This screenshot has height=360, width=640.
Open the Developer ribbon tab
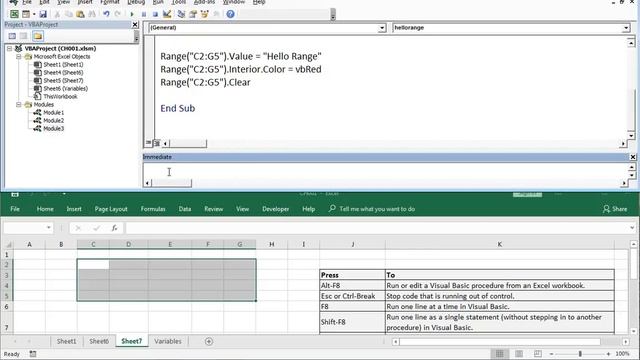pyautogui.click(x=276, y=209)
